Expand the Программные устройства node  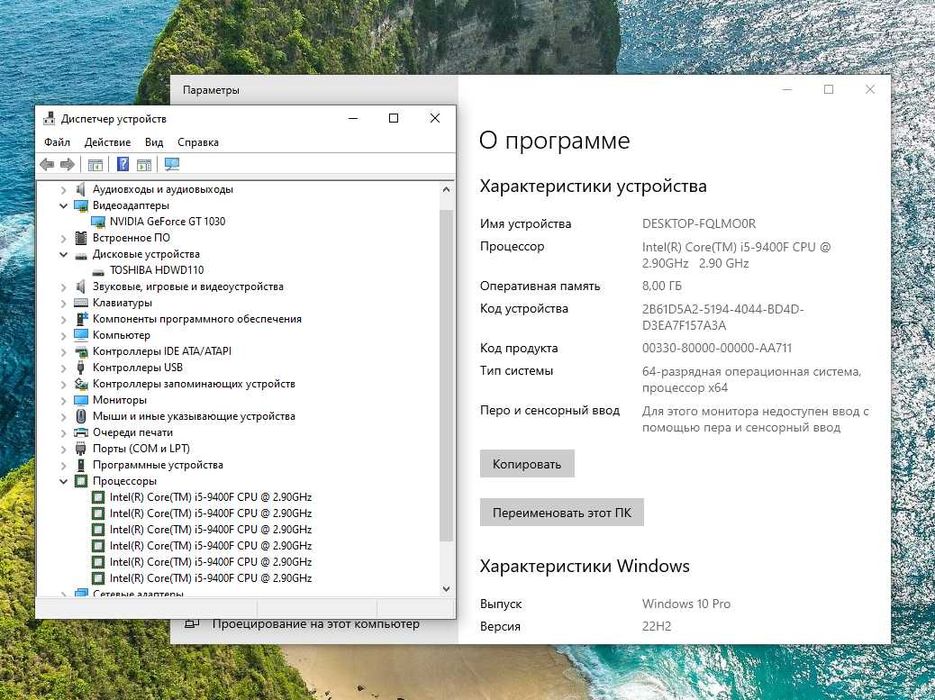pos(63,465)
